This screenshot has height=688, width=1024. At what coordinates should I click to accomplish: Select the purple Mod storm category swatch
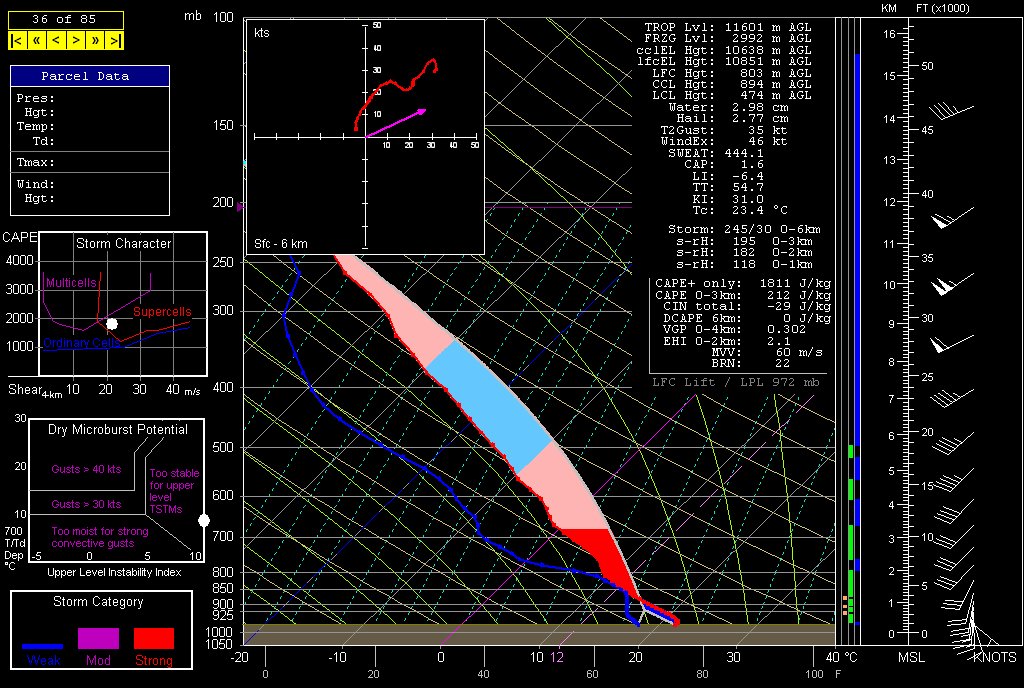click(98, 638)
